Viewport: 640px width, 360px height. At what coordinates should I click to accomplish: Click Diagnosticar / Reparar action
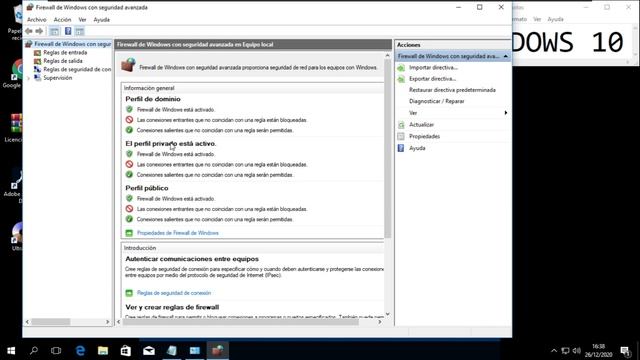coord(437,101)
